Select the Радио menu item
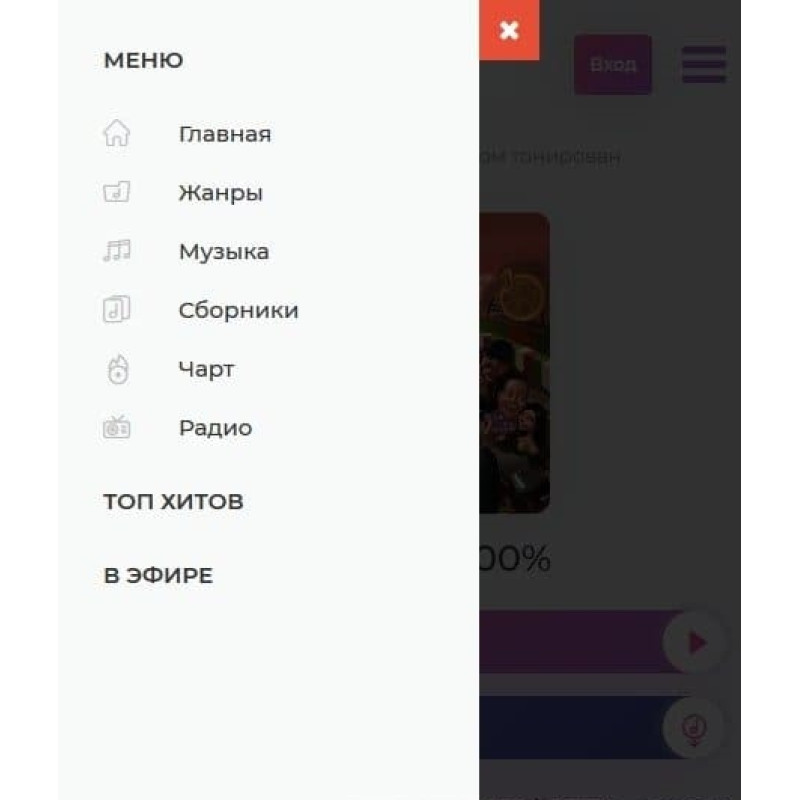Image resolution: width=800 pixels, height=800 pixels. pos(215,428)
